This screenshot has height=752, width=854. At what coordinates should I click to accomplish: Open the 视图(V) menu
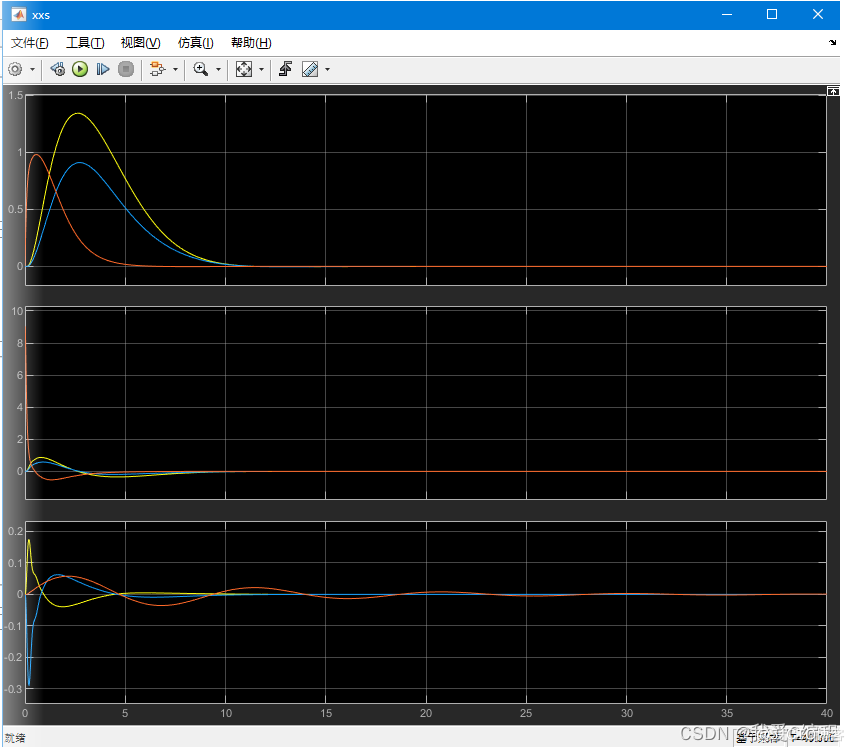tap(141, 43)
